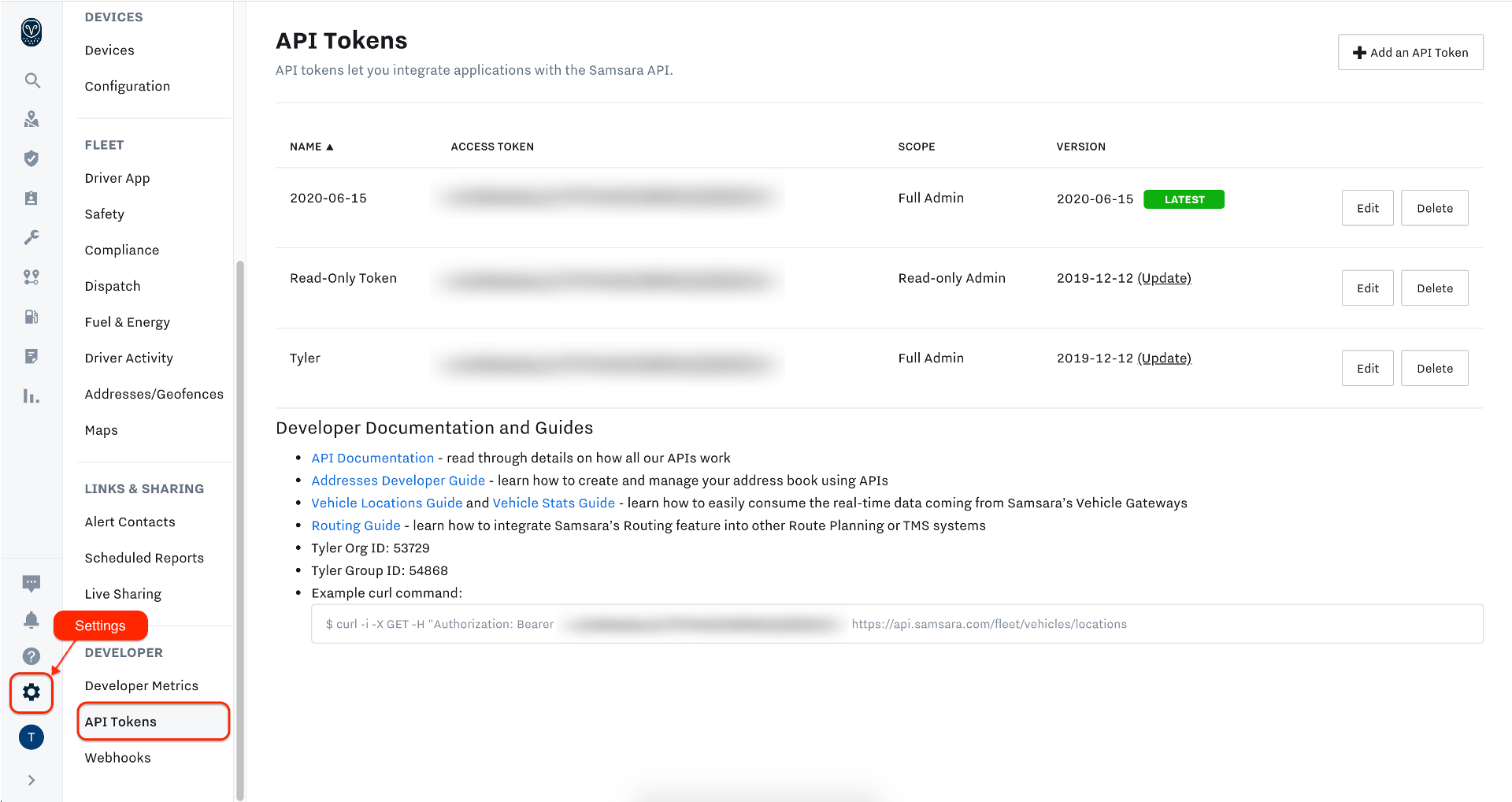Screen dimensions: 1512x802
Task: Click Update link for Read-Only Token version
Action: 1165,278
